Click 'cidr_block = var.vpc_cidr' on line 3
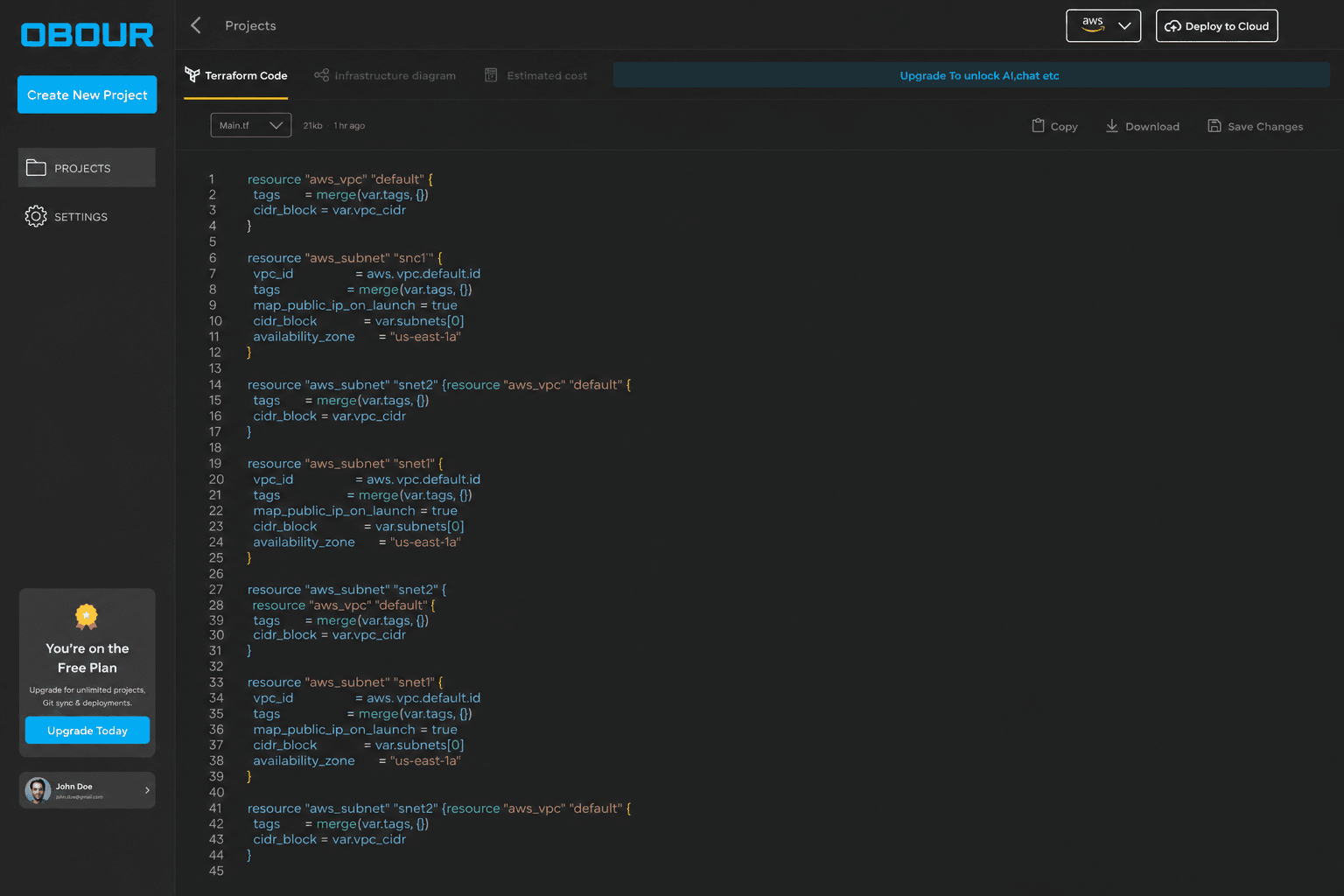The width and height of the screenshot is (1344, 896). (x=330, y=210)
